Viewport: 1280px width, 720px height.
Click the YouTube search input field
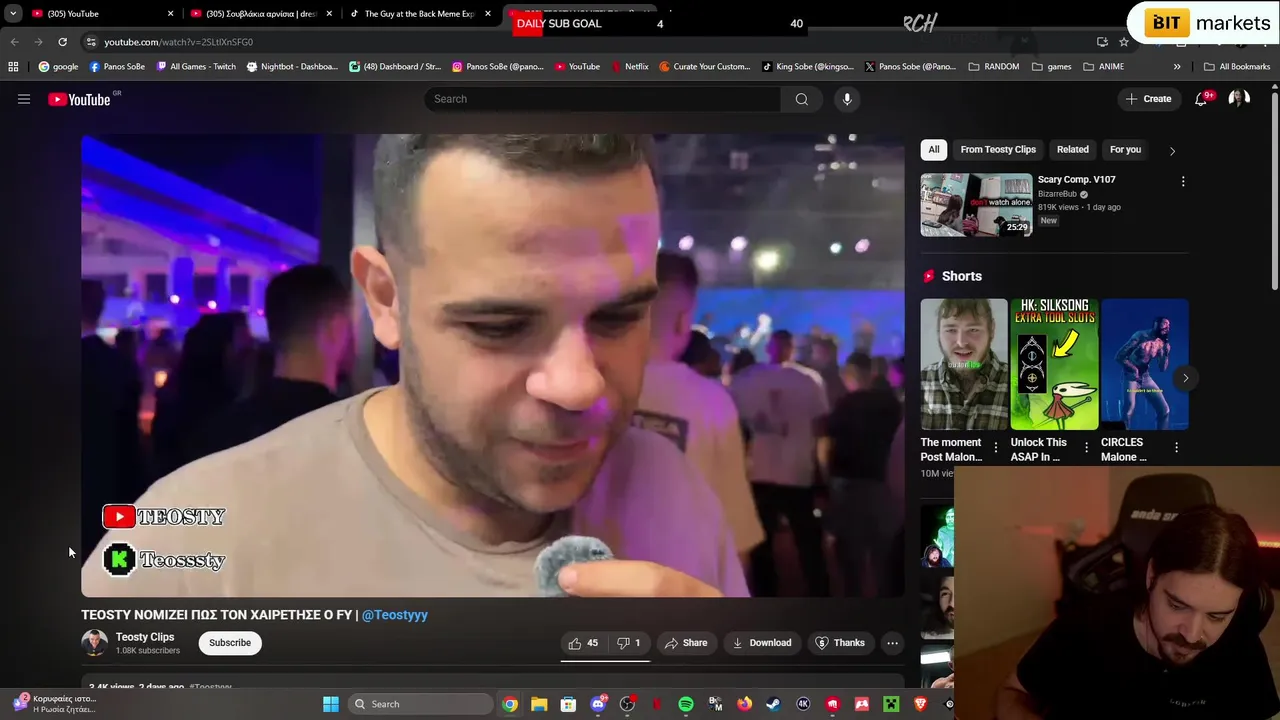[603, 99]
